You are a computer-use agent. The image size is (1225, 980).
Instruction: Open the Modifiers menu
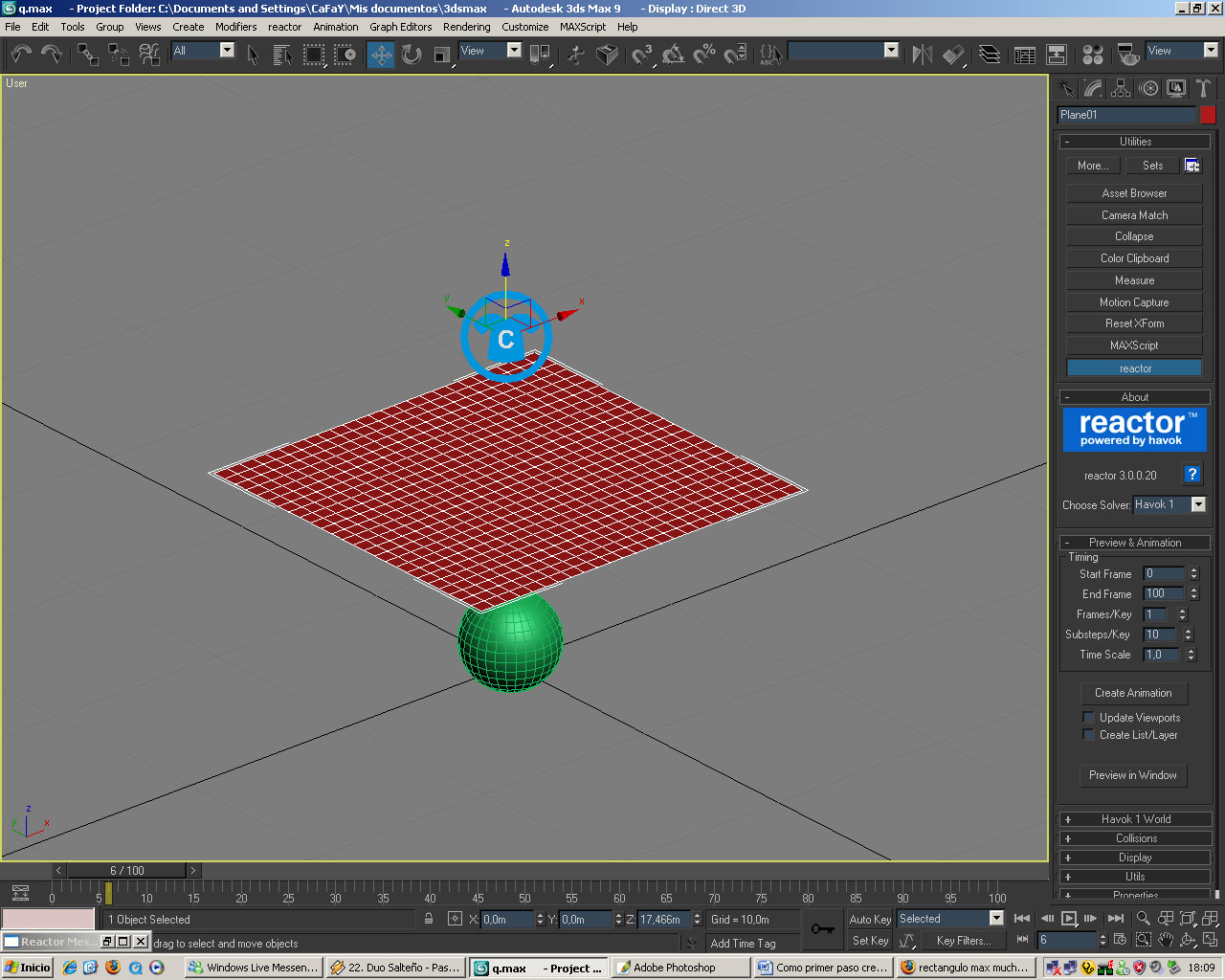(x=235, y=27)
